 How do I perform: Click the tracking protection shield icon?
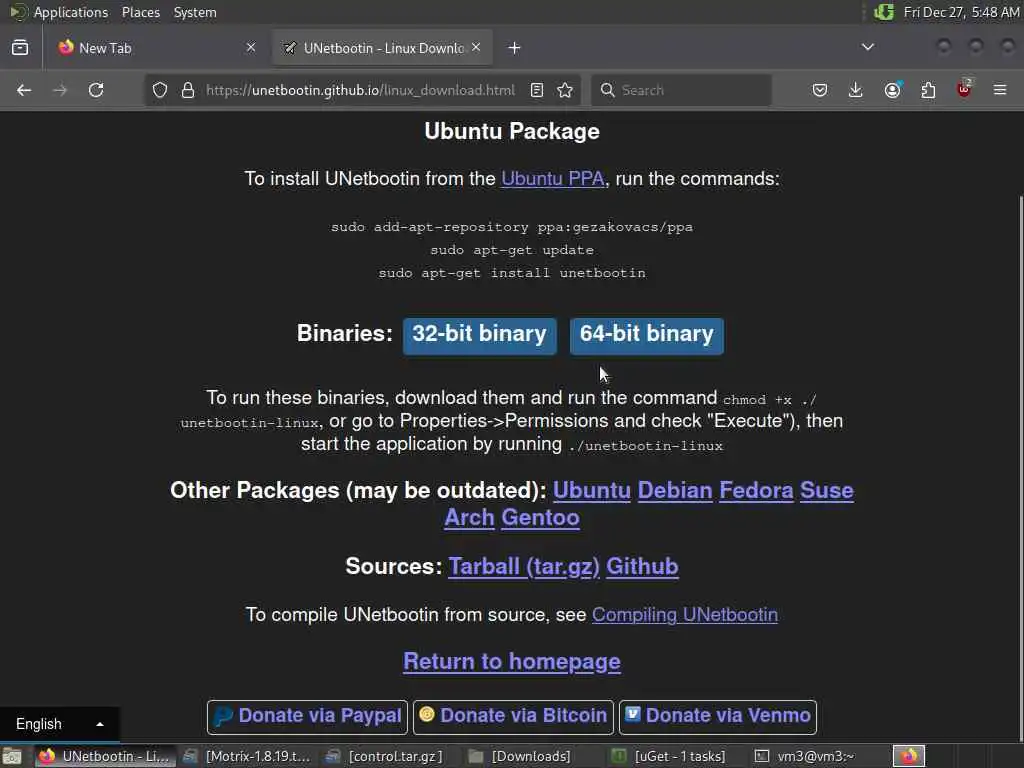(160, 90)
